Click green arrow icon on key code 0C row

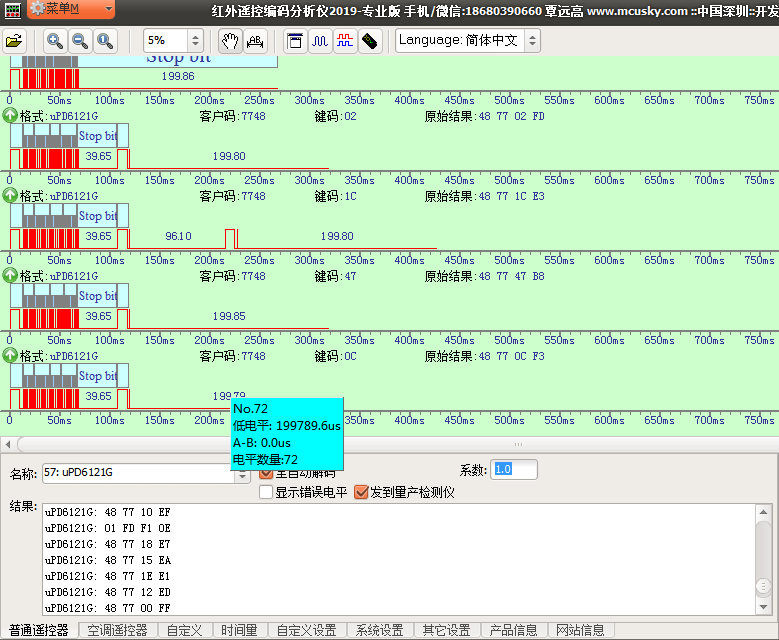coord(10,355)
